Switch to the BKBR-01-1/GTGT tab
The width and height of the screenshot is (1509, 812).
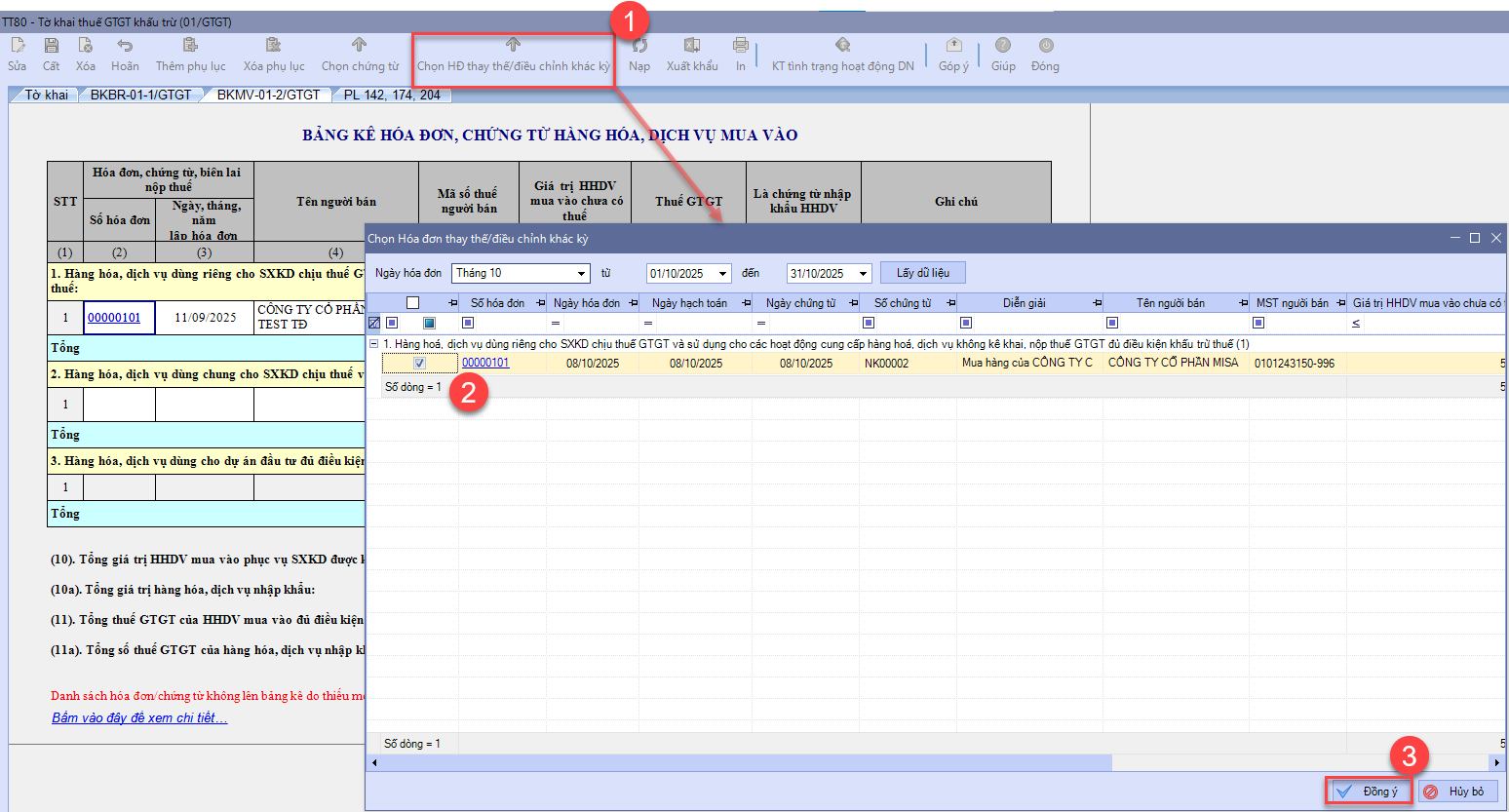141,95
